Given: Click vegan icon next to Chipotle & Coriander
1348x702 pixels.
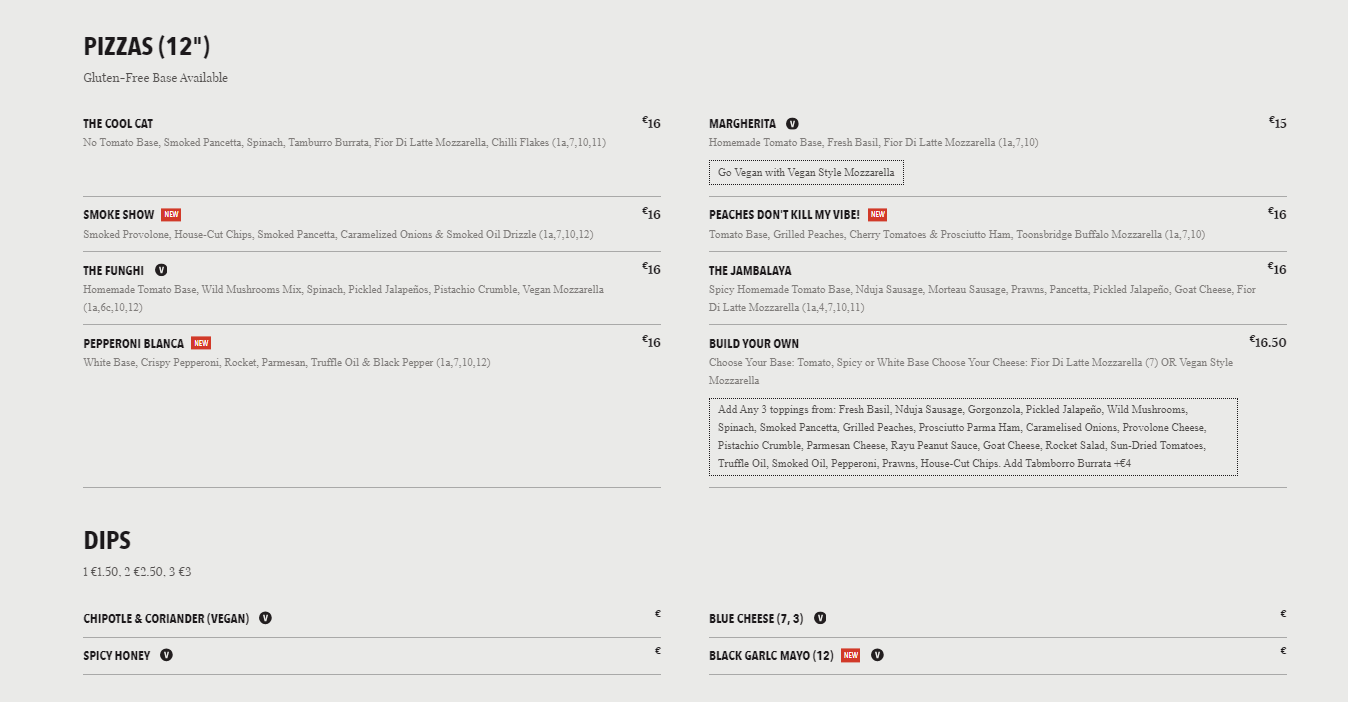Looking at the screenshot, I should [x=265, y=618].
